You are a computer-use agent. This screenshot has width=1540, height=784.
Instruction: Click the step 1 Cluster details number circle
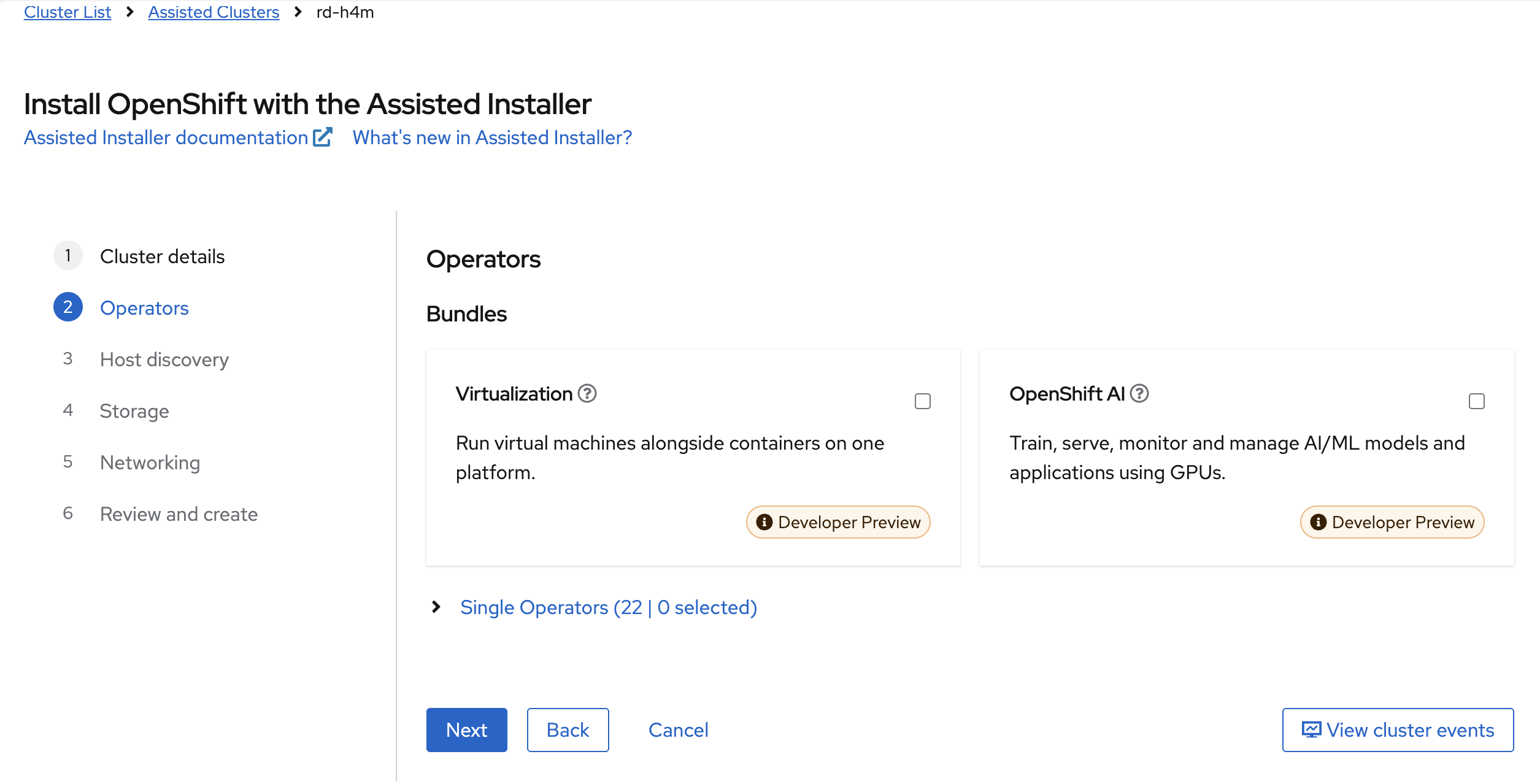pos(67,255)
